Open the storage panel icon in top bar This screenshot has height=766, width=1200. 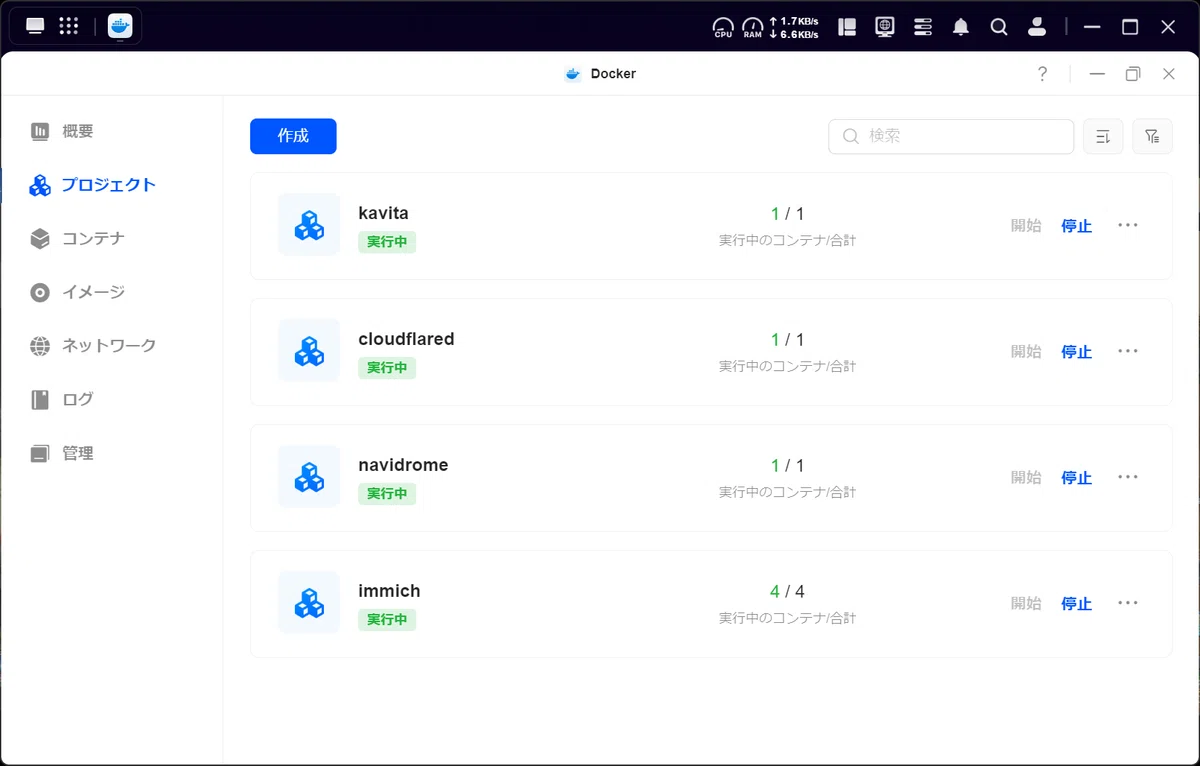point(847,27)
